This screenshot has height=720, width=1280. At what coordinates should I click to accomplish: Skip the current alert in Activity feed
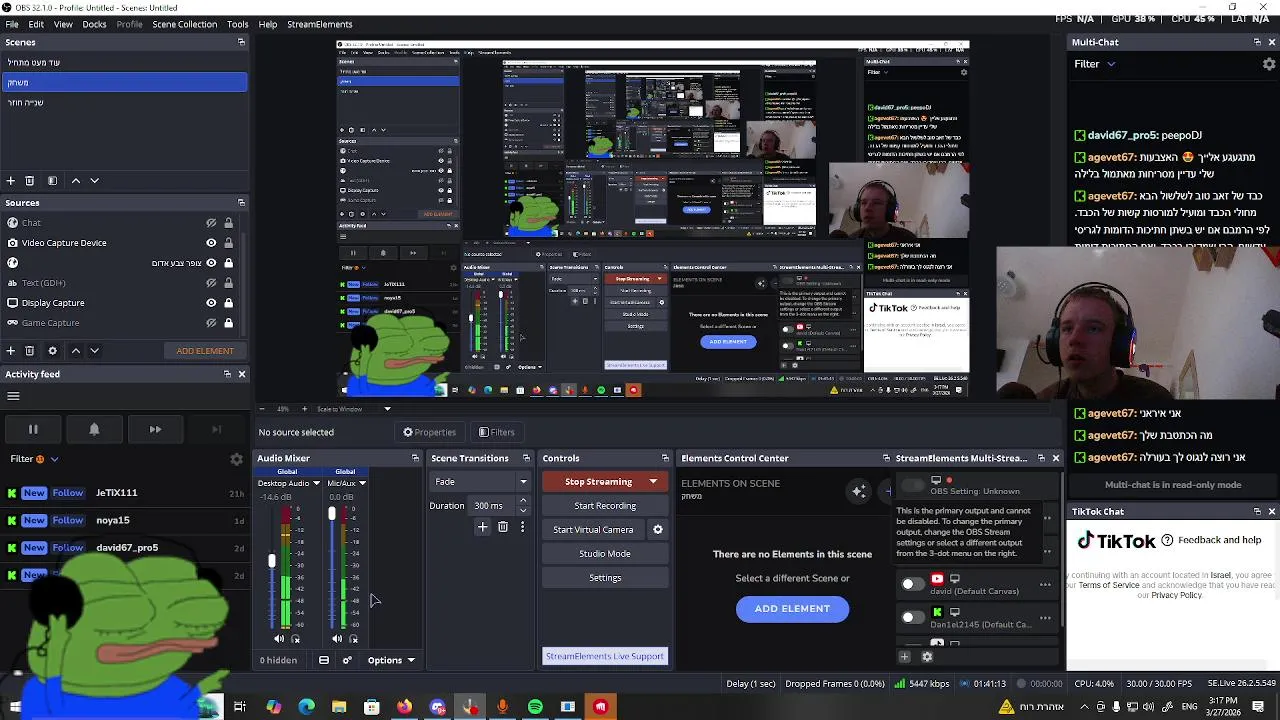[155, 429]
